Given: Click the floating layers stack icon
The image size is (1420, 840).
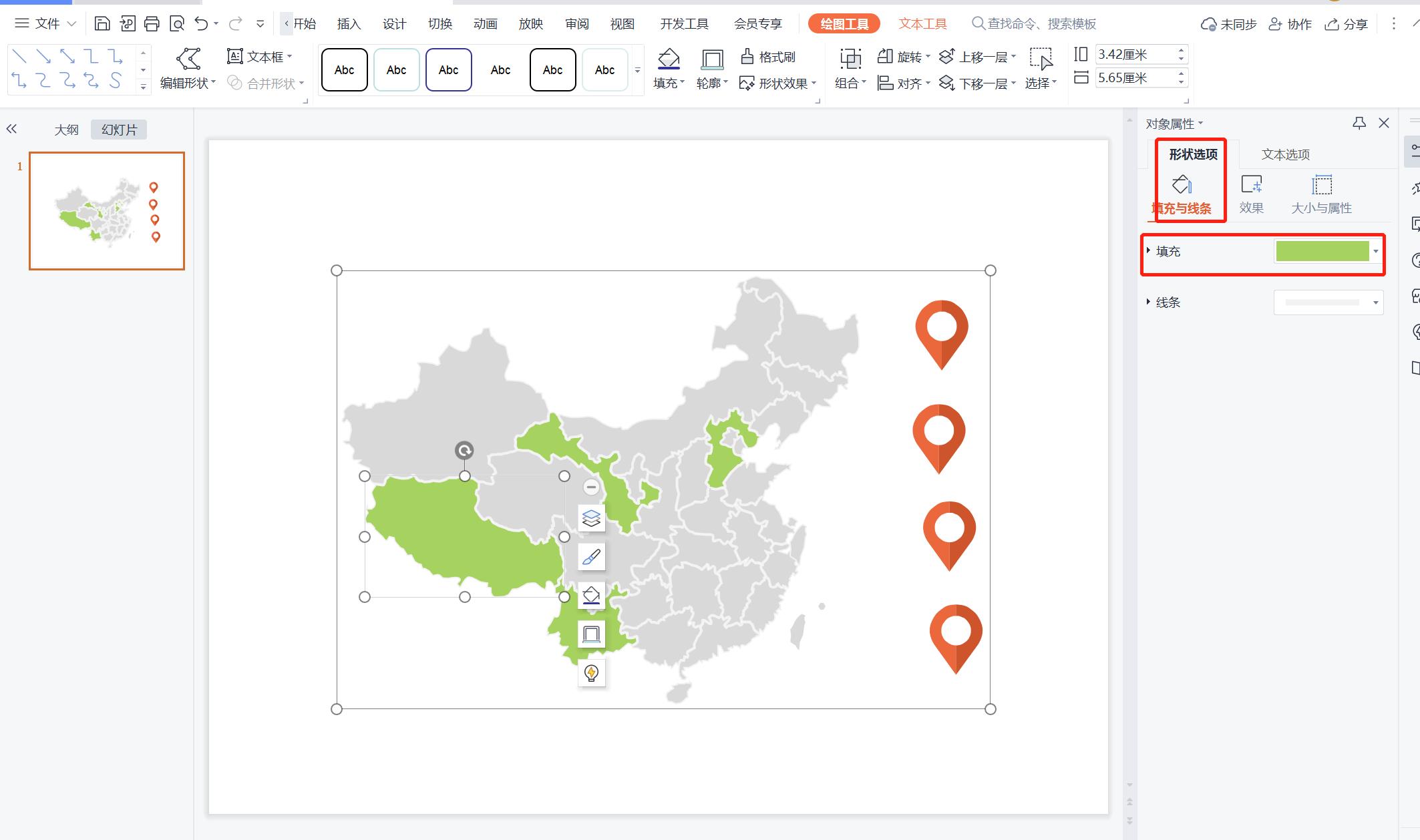Looking at the screenshot, I should click(591, 518).
